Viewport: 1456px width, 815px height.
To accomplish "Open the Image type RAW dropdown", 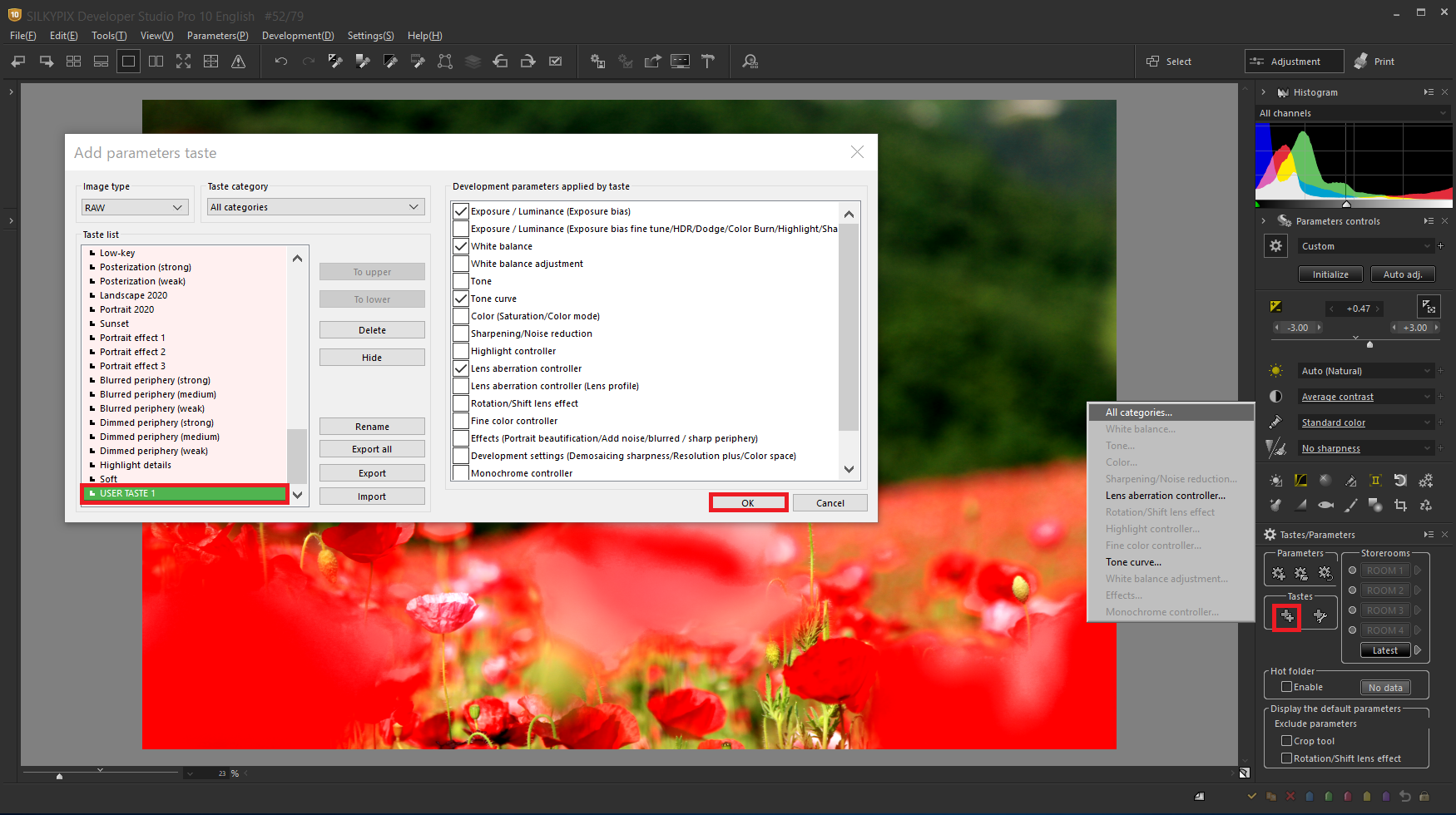I will tap(134, 208).
